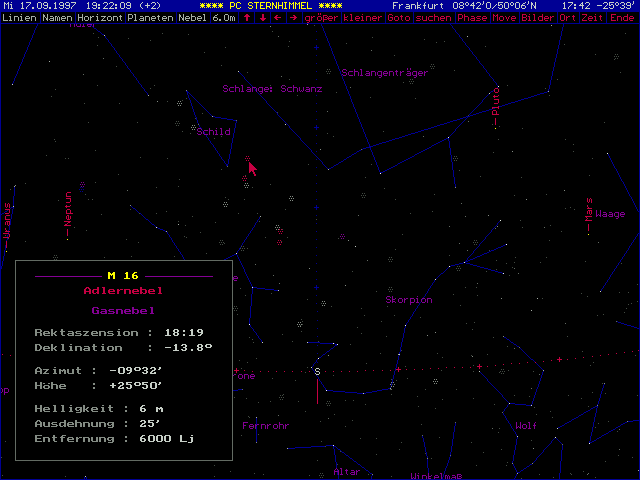Open the Zeit time menu
This screenshot has height=480, width=640.
pos(592,18)
